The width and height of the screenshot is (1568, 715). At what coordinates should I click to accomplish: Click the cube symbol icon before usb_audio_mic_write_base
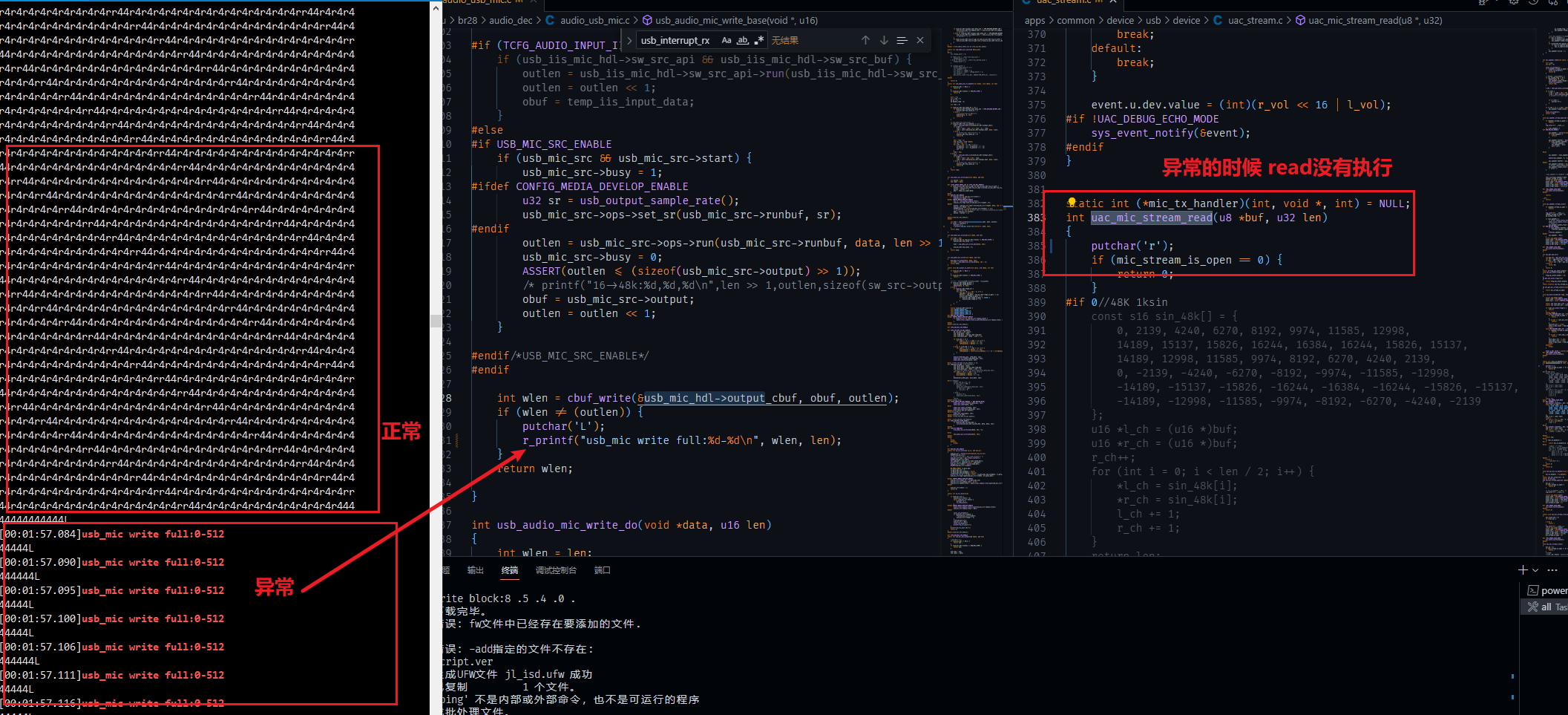647,20
